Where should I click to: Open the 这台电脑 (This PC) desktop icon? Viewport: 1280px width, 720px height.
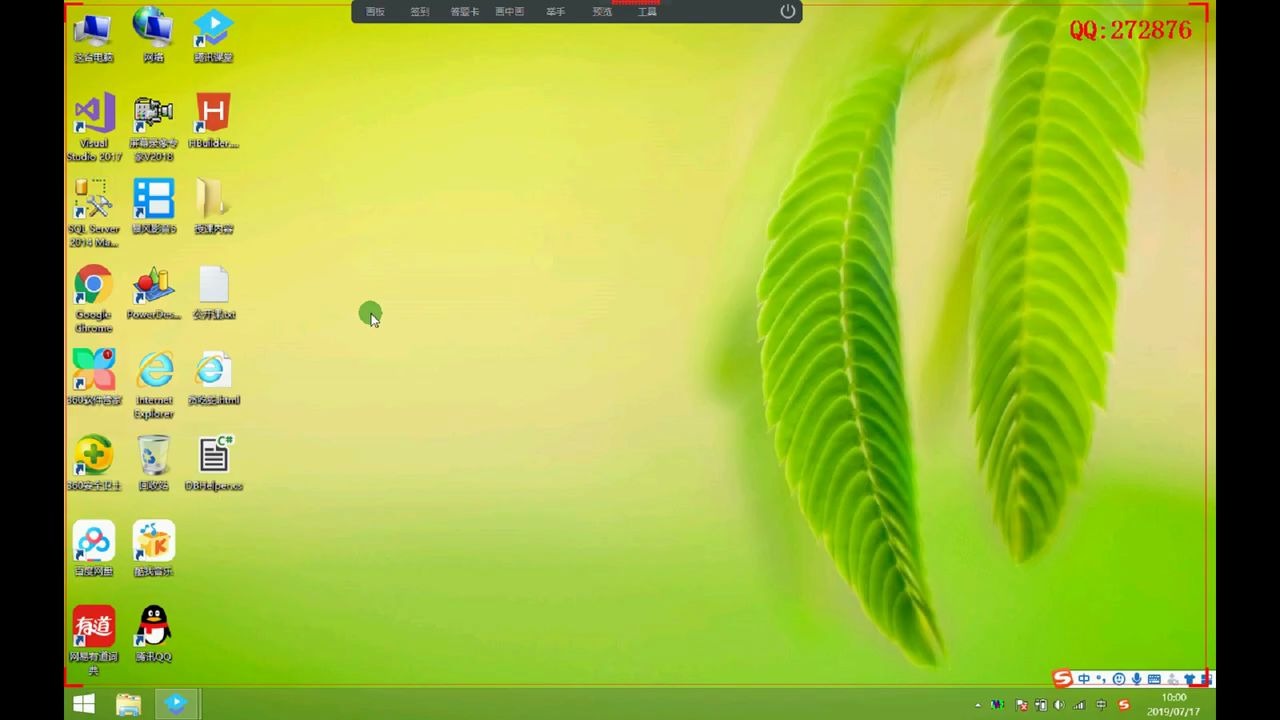(93, 37)
